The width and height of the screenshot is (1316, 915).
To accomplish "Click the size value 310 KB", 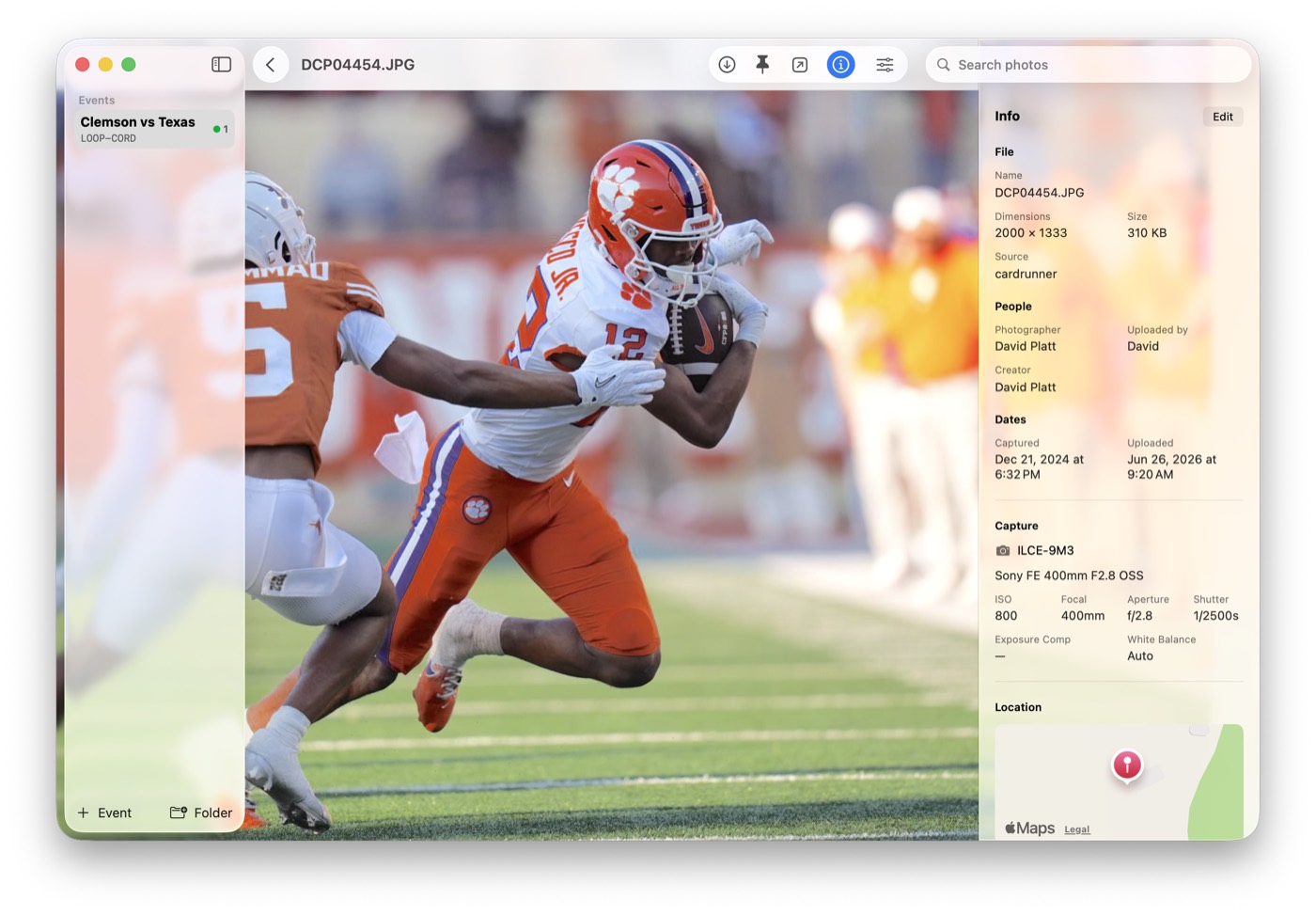I will point(1147,233).
